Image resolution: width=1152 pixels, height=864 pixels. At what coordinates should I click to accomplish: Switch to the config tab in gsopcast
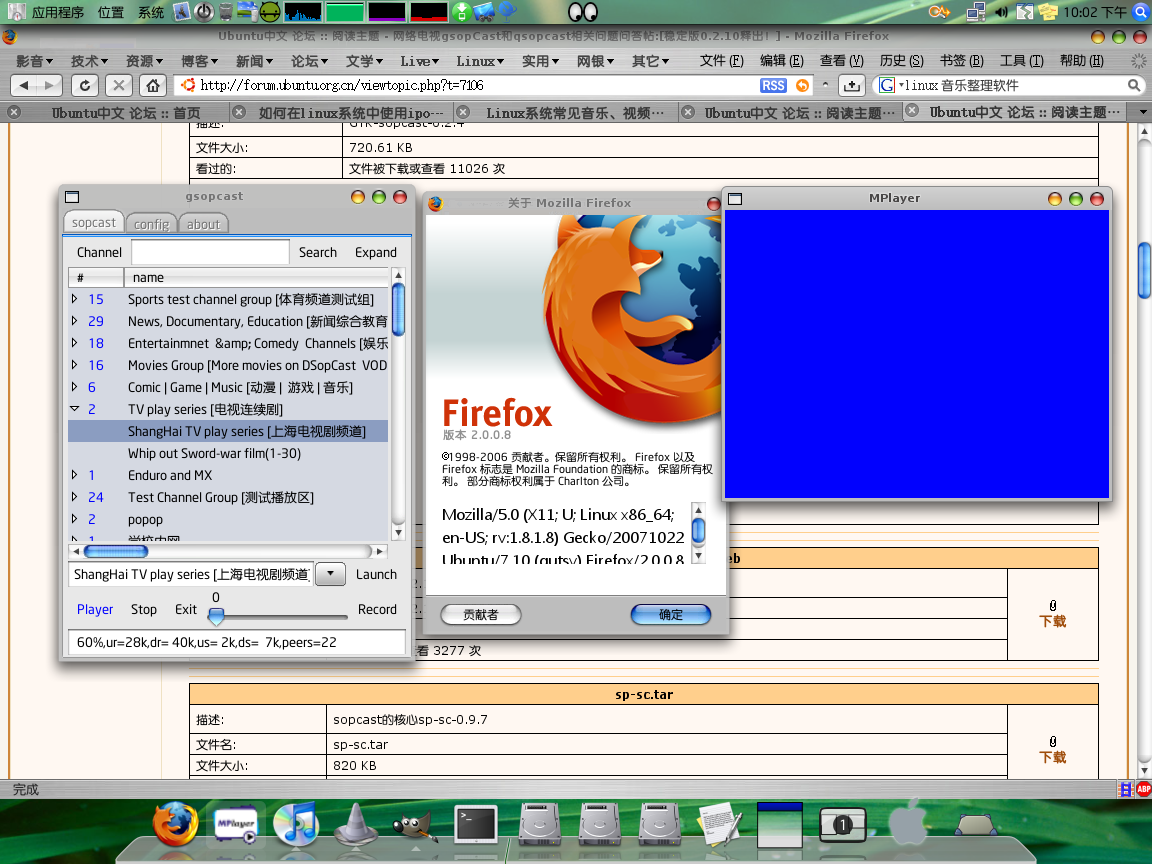[151, 224]
